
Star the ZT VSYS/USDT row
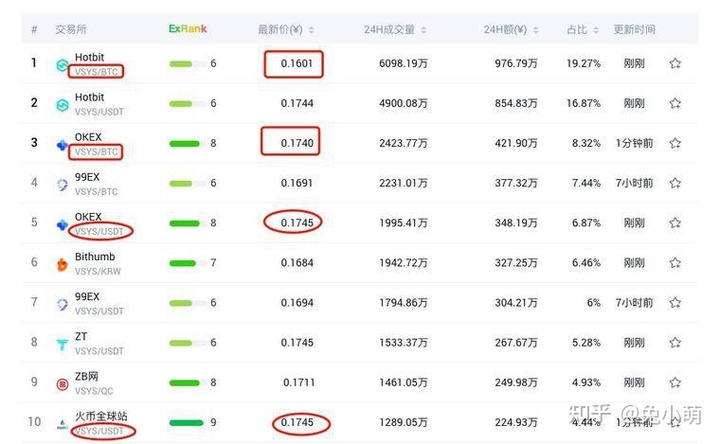pyautogui.click(x=675, y=343)
